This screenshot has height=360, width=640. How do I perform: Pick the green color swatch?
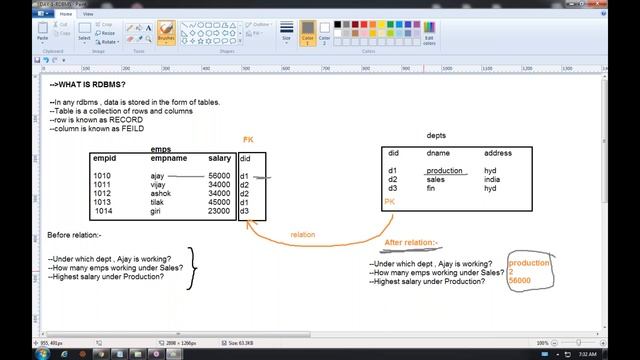coord(390,24)
